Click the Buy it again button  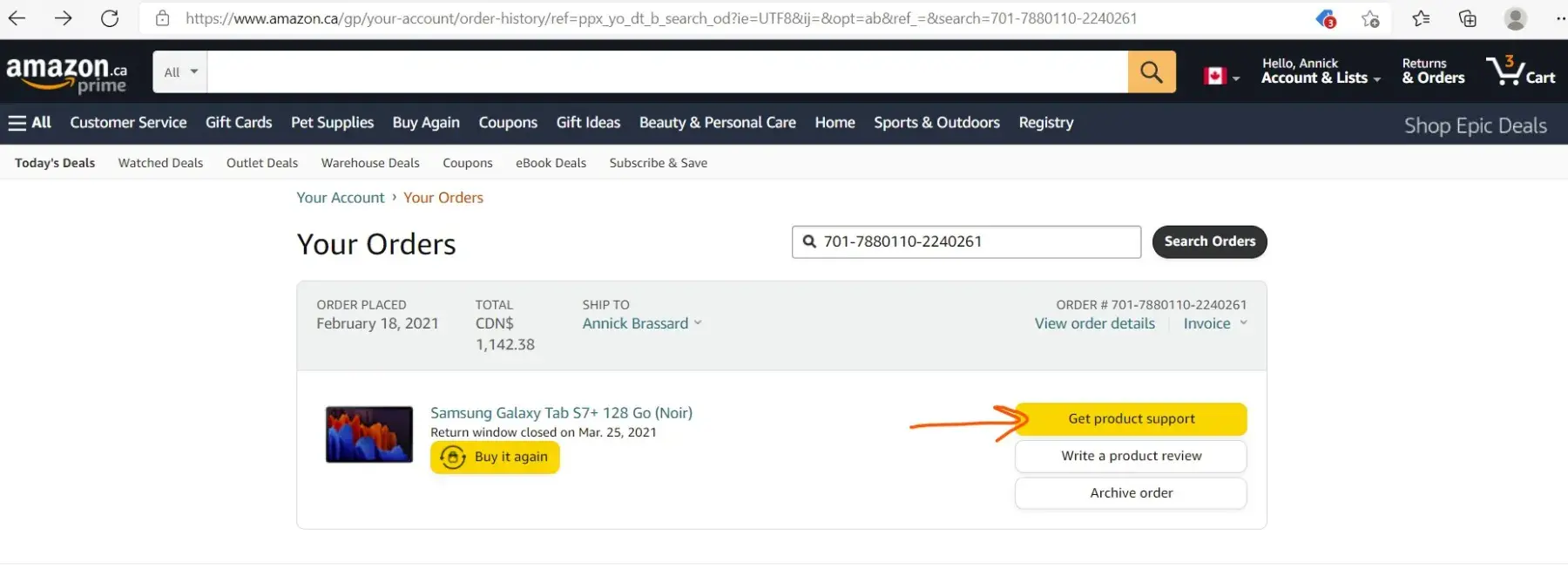pos(495,457)
